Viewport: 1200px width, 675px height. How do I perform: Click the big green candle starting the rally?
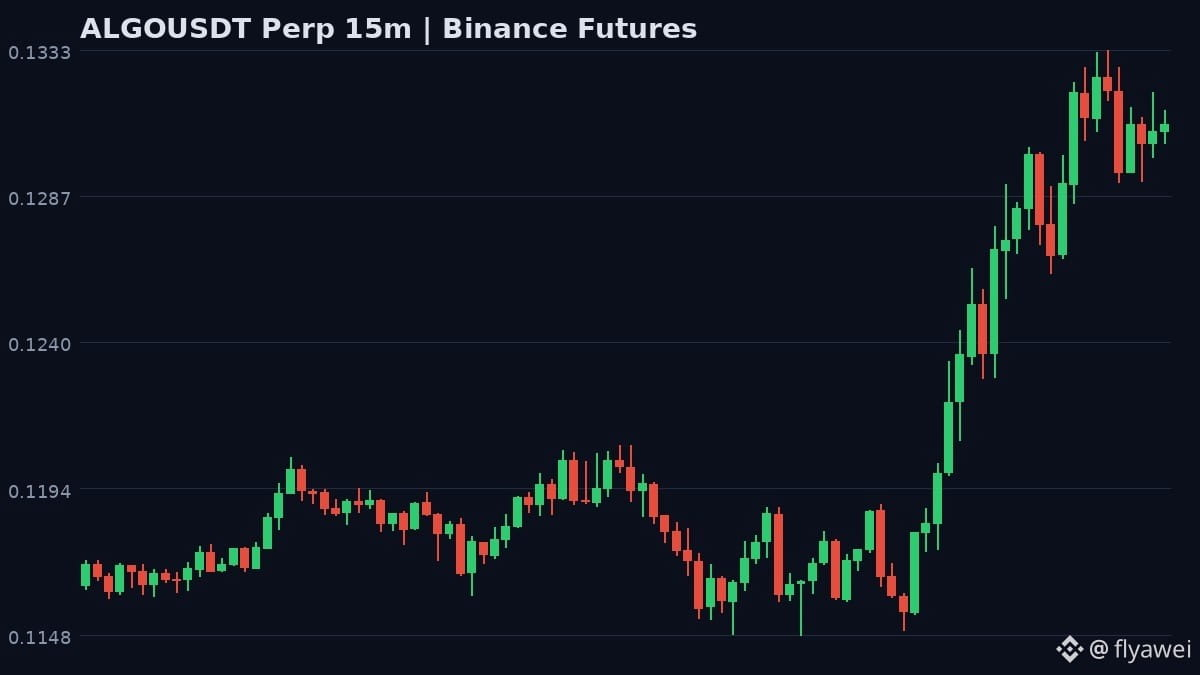click(914, 572)
